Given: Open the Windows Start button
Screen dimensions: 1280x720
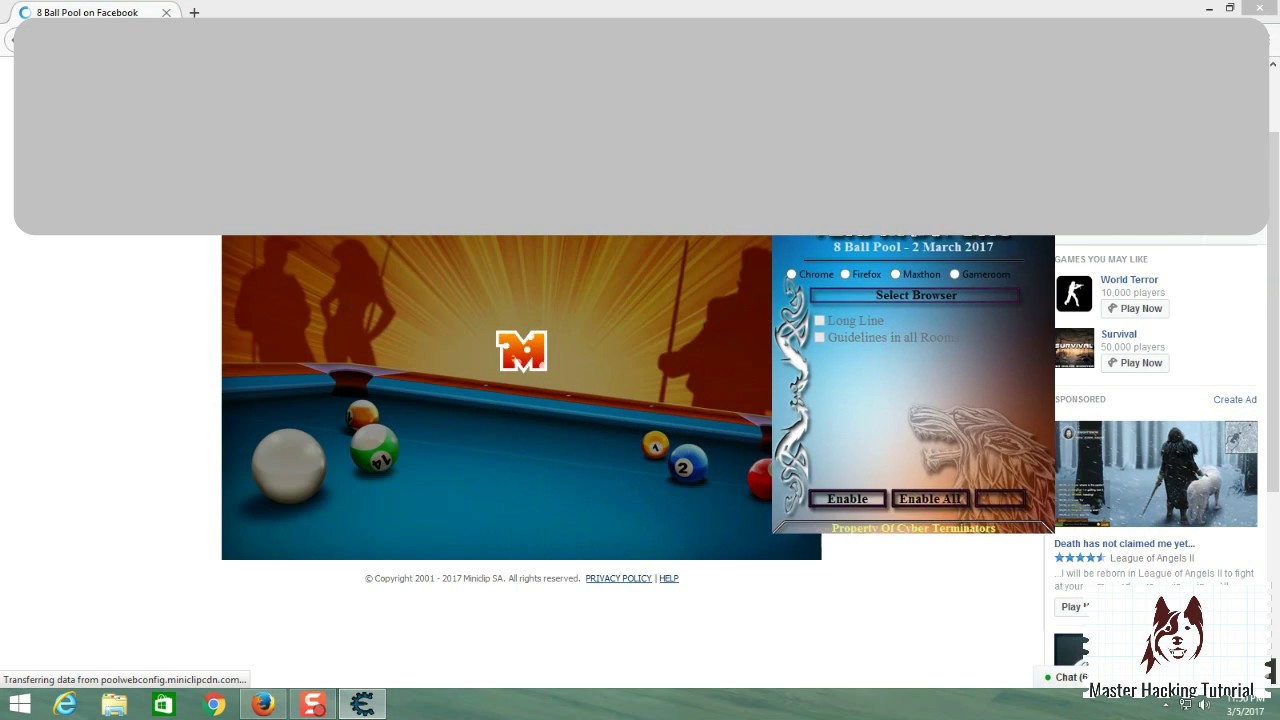Looking at the screenshot, I should pos(19,704).
